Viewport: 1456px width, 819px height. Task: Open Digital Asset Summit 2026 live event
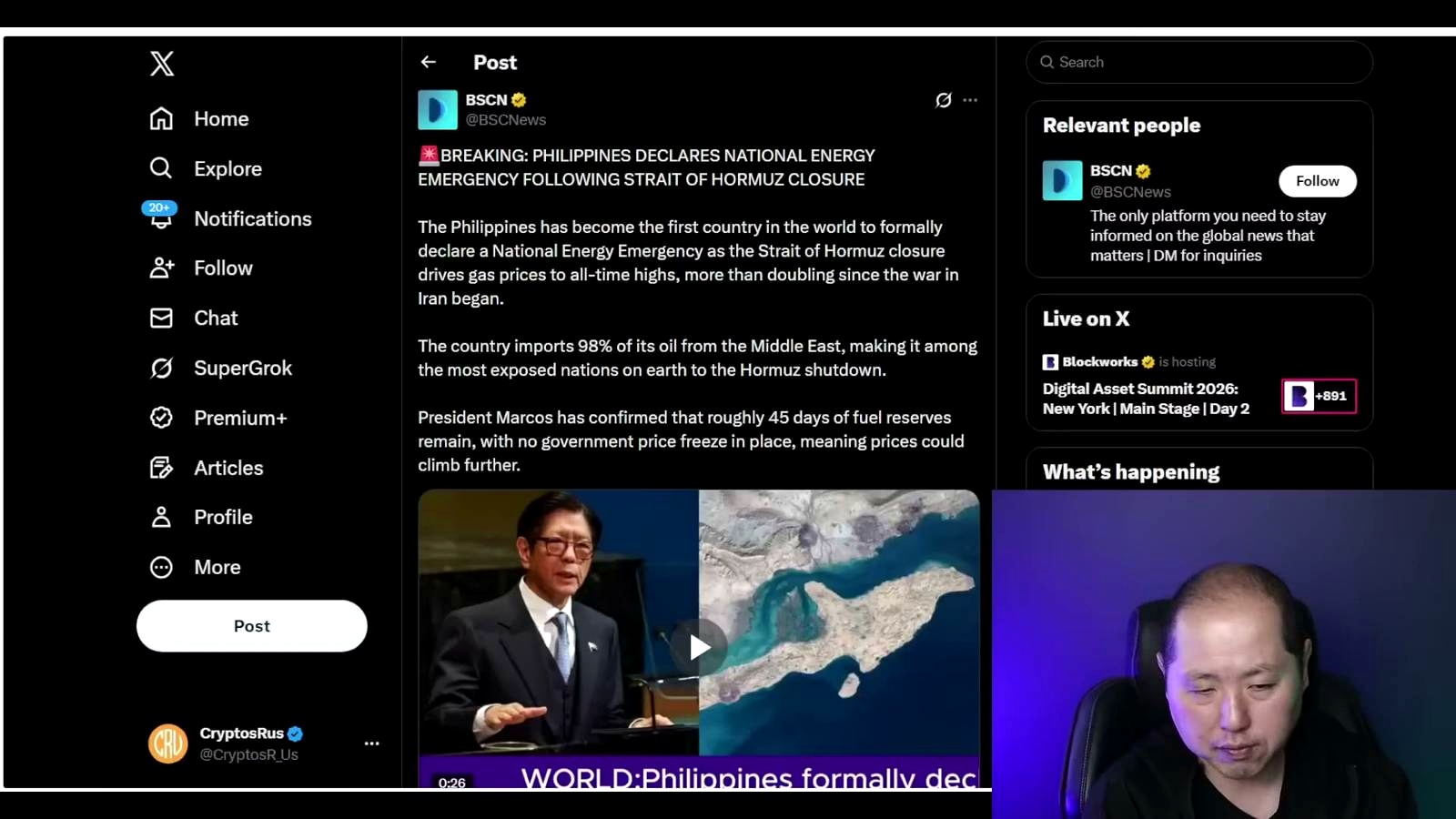click(1147, 399)
